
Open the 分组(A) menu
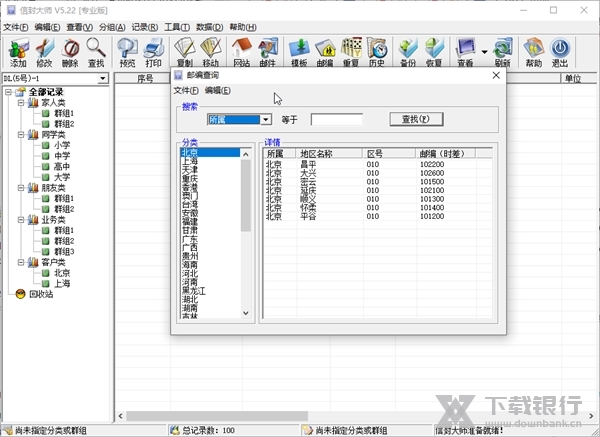click(112, 27)
